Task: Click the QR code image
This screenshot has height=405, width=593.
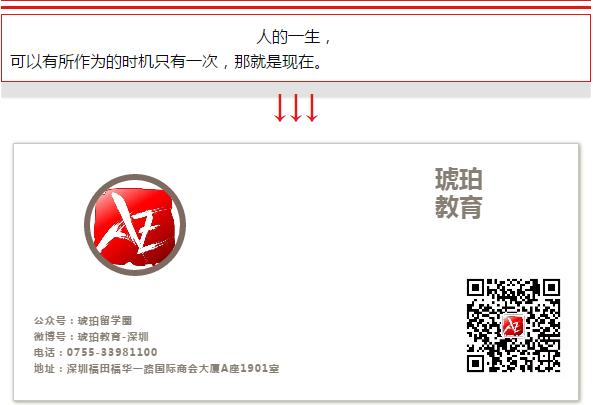Action: click(x=513, y=326)
